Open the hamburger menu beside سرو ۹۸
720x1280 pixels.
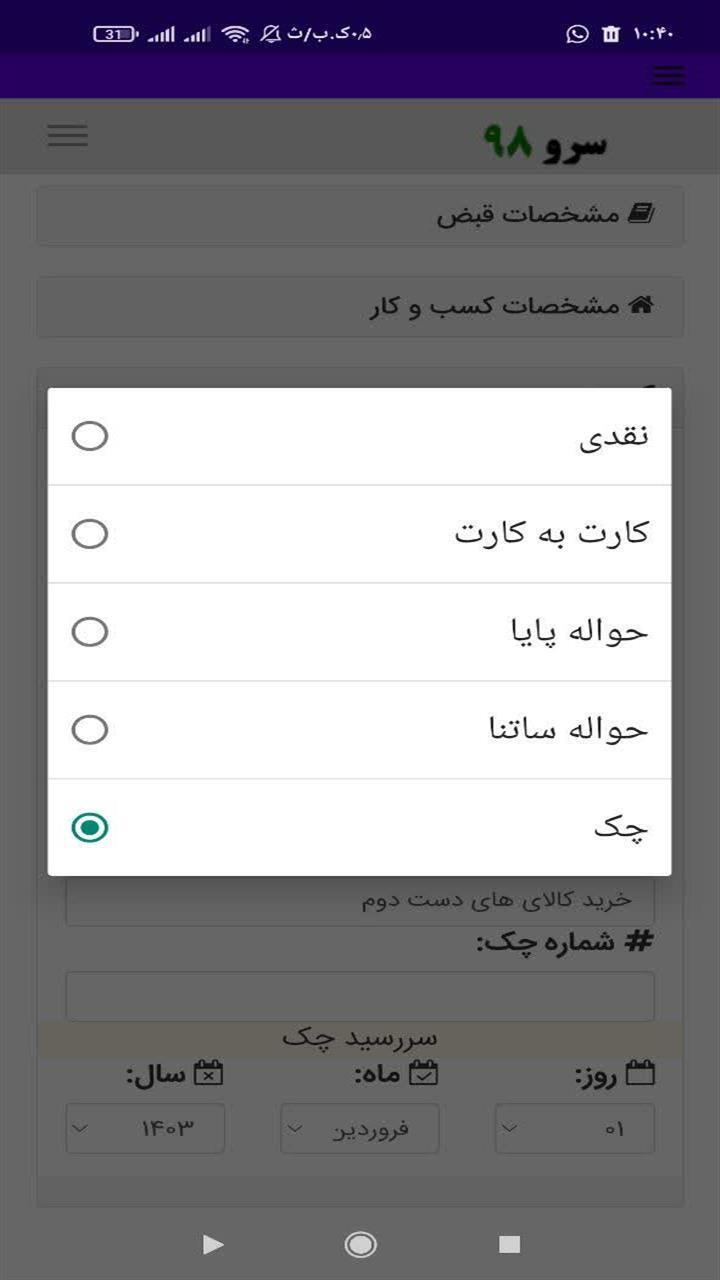(68, 136)
